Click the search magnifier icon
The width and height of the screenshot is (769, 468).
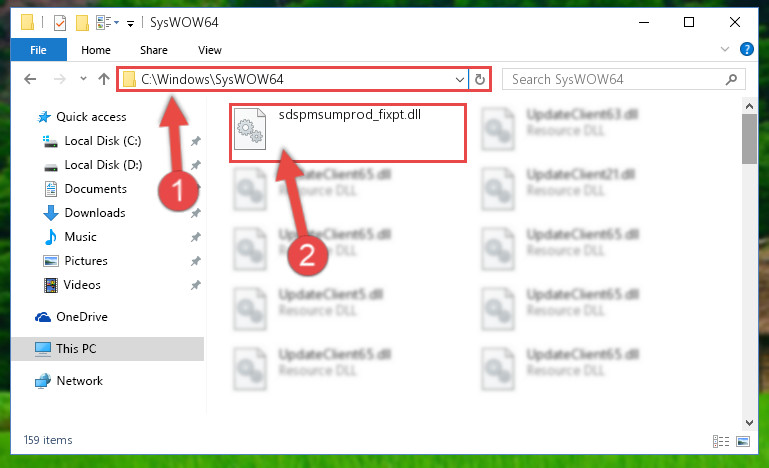[731, 79]
